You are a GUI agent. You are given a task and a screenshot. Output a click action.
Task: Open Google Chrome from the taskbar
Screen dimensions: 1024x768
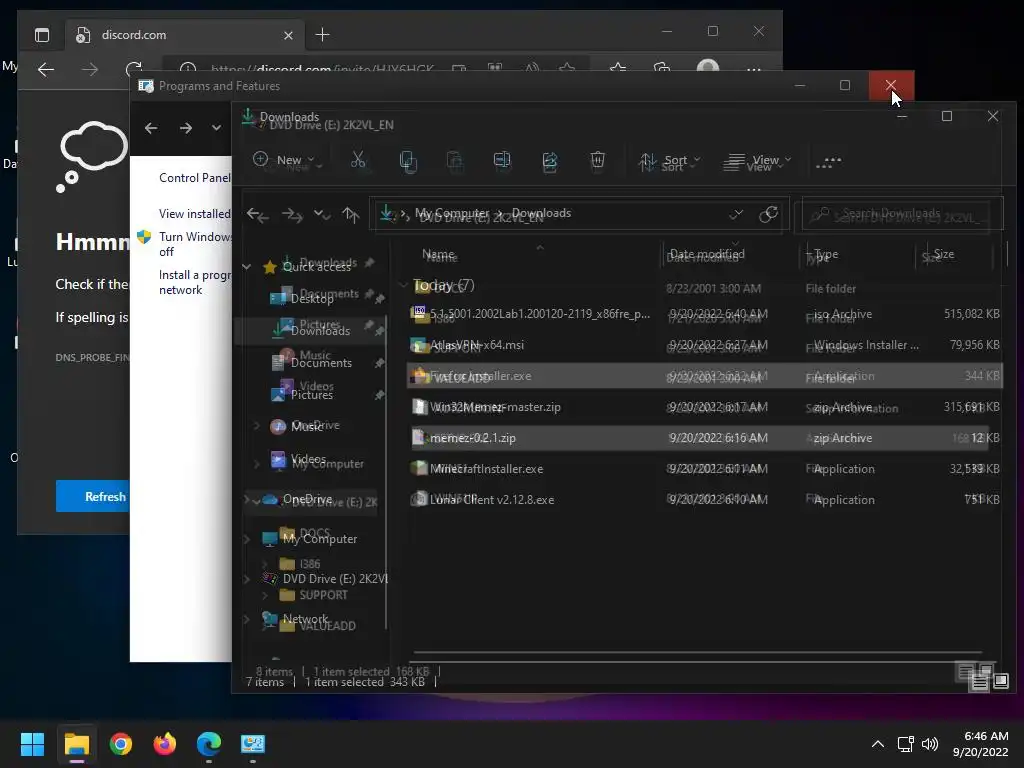121,743
